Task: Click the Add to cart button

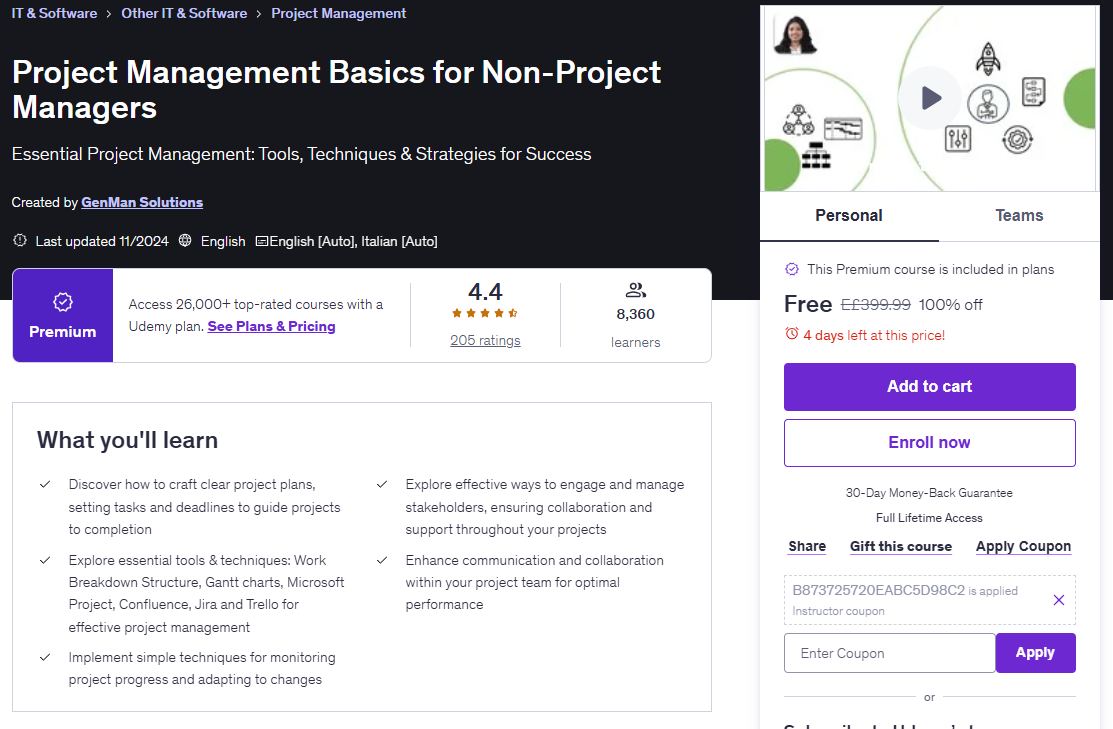Action: click(x=929, y=387)
